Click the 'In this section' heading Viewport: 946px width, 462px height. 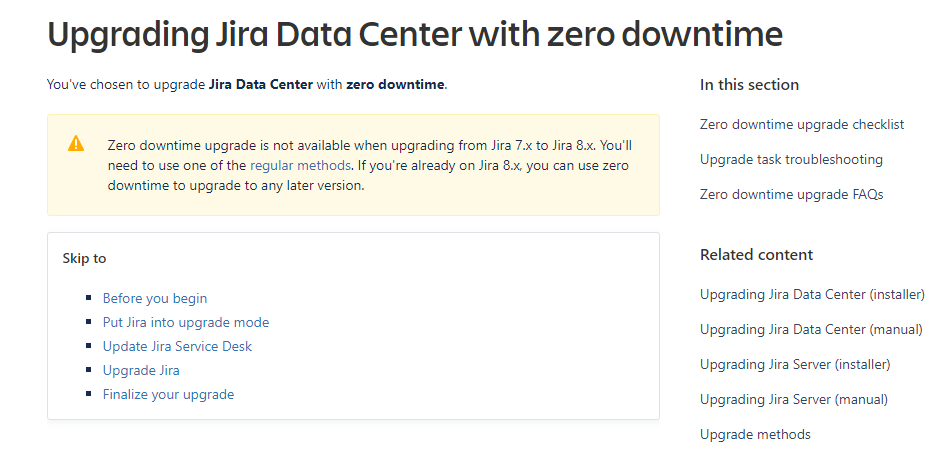click(x=749, y=85)
